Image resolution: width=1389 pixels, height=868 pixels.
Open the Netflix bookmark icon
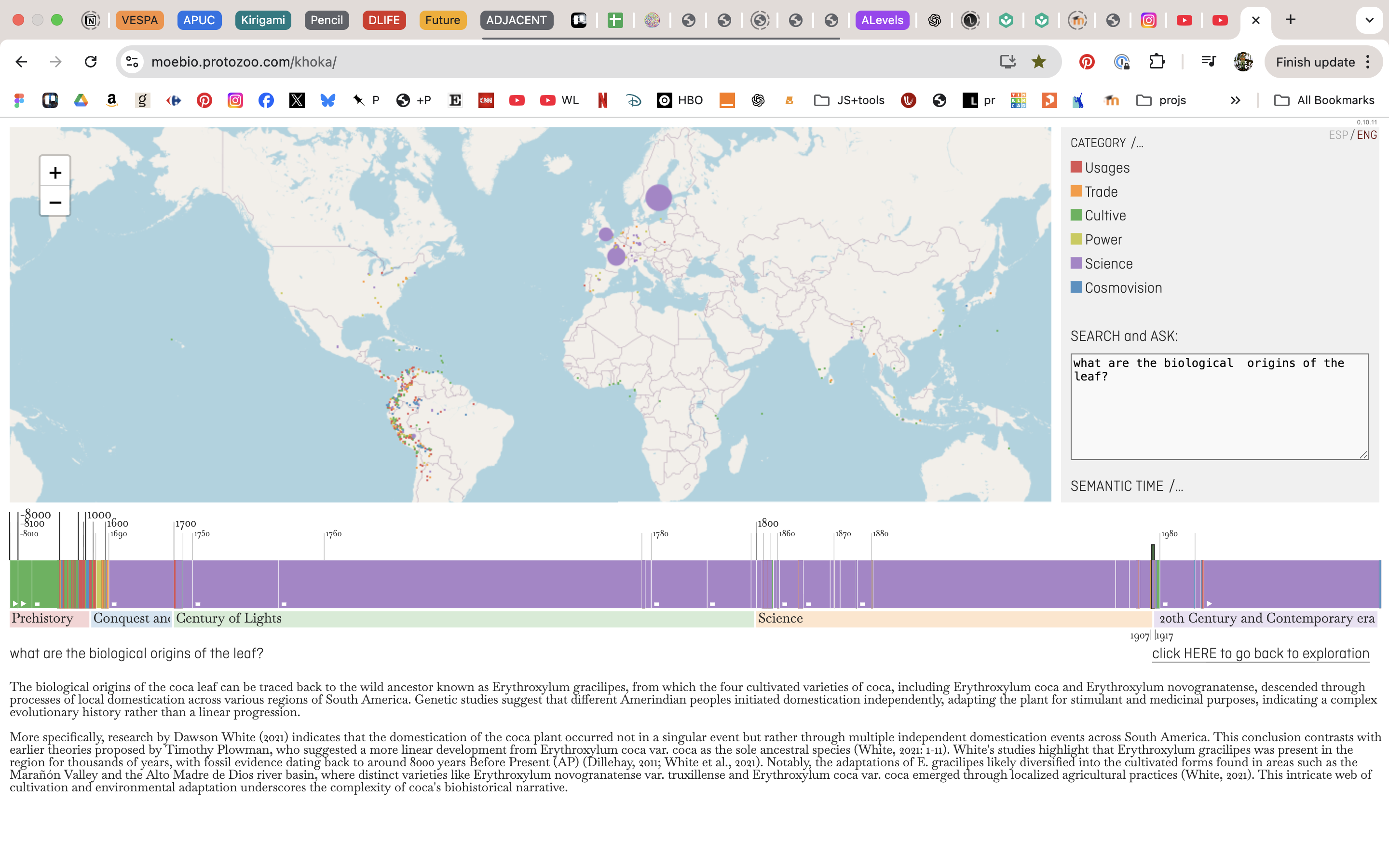(x=602, y=100)
